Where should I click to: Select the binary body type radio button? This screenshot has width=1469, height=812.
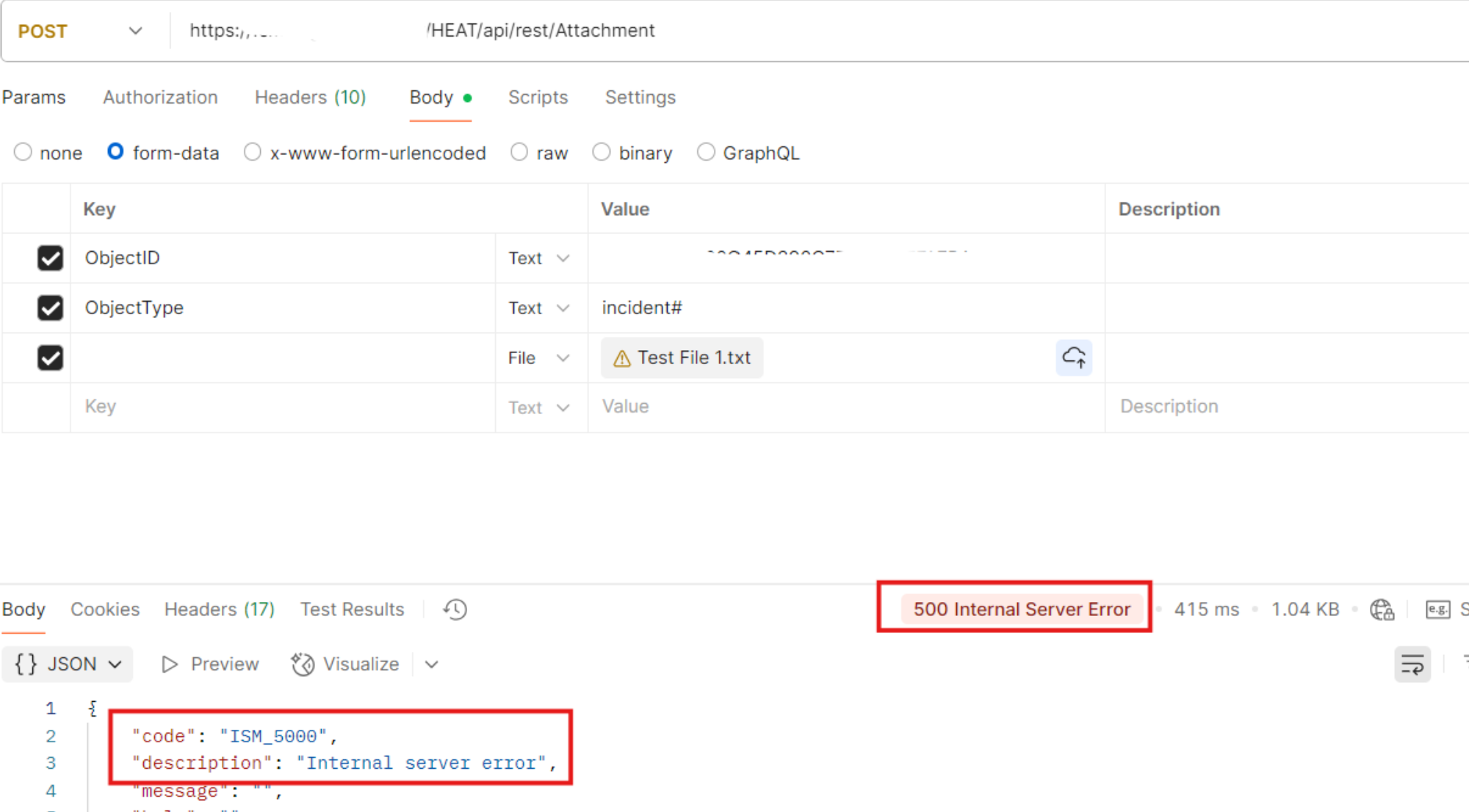point(602,152)
